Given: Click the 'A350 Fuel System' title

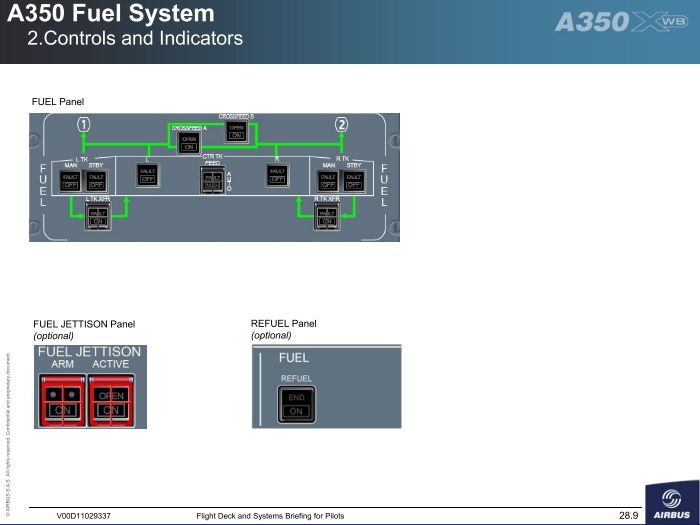Looking at the screenshot, I should pyautogui.click(x=111, y=13).
